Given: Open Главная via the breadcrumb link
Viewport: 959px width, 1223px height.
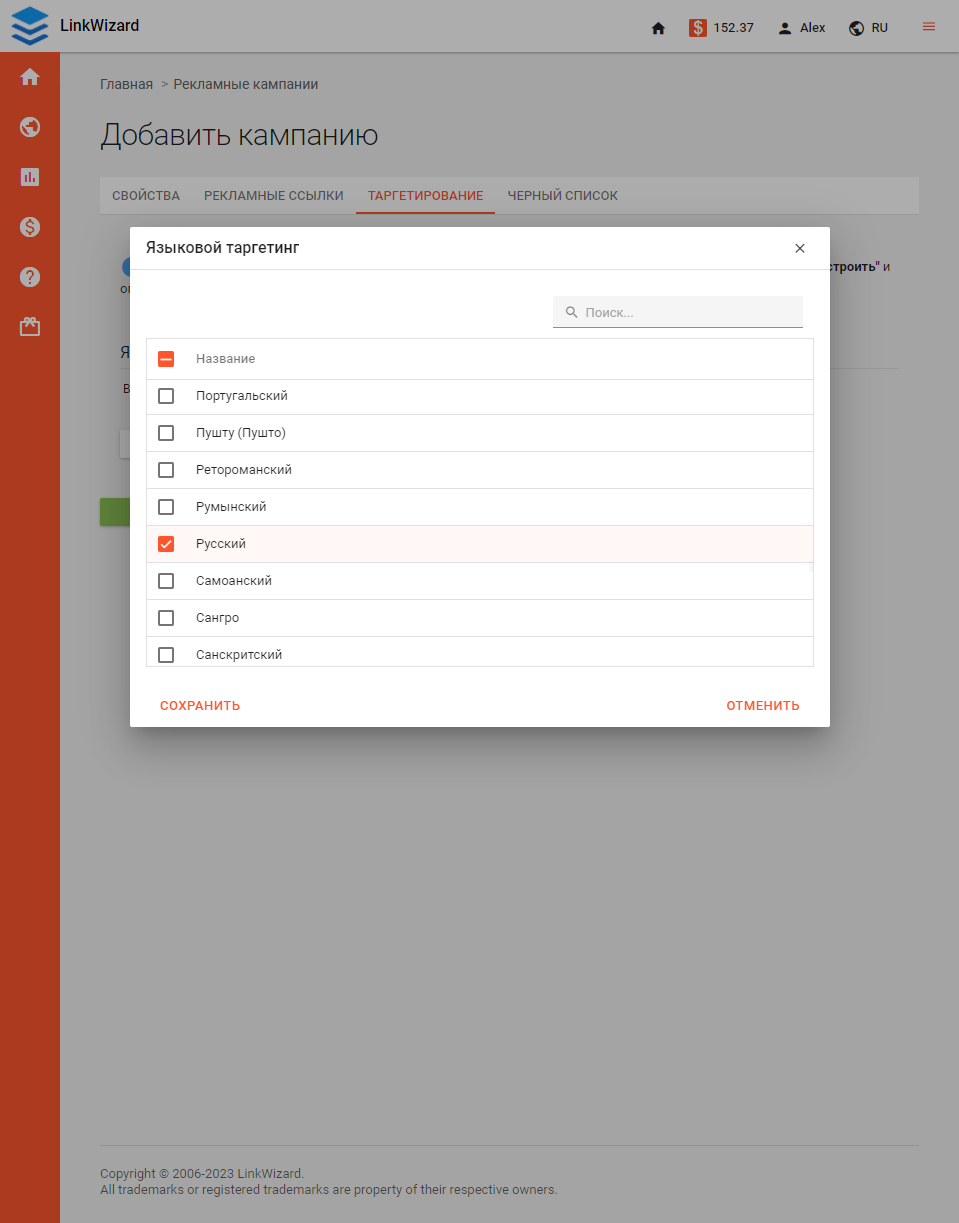Looking at the screenshot, I should click(x=127, y=84).
